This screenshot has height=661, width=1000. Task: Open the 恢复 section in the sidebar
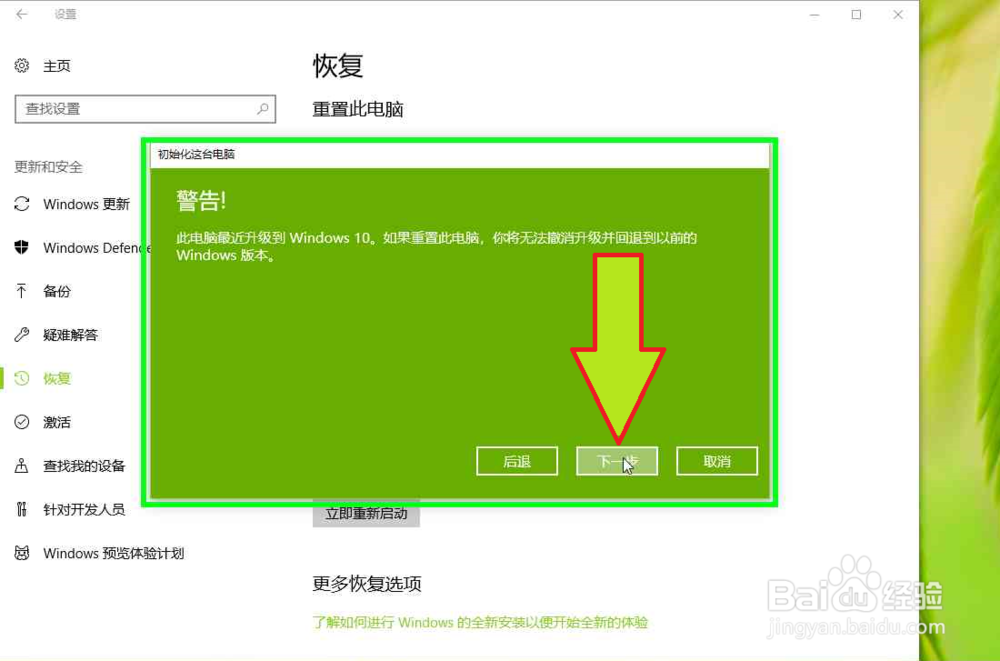point(55,378)
